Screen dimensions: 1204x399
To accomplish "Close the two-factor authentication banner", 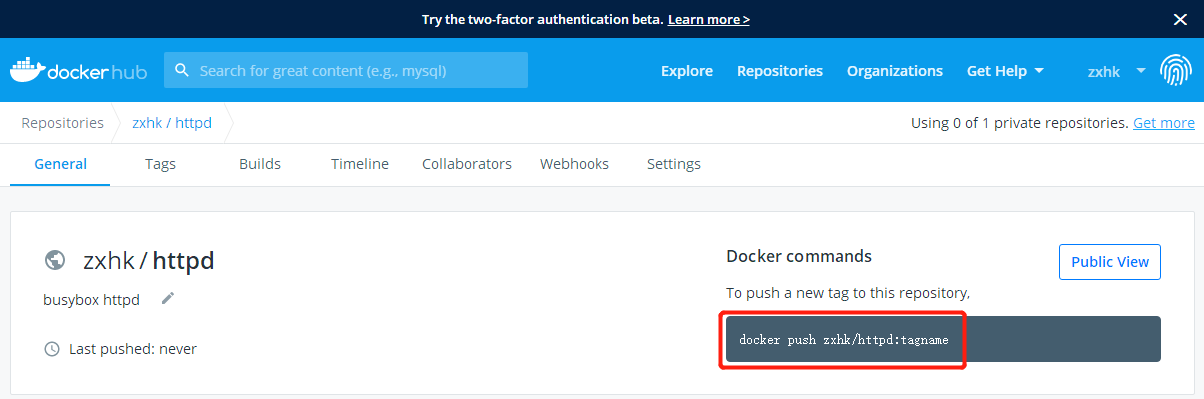I will (1180, 19).
